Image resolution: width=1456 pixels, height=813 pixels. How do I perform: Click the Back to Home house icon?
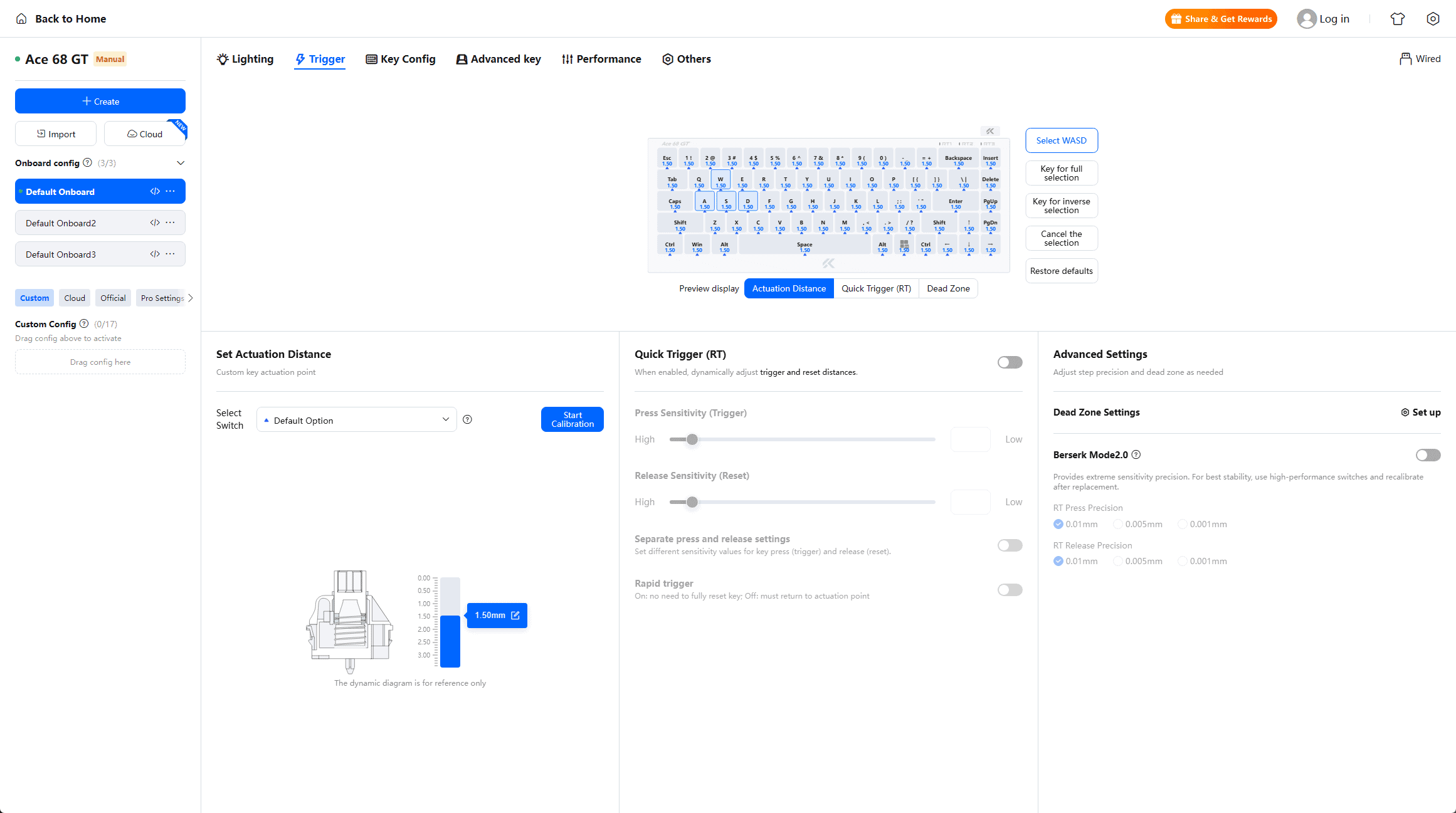coord(21,19)
